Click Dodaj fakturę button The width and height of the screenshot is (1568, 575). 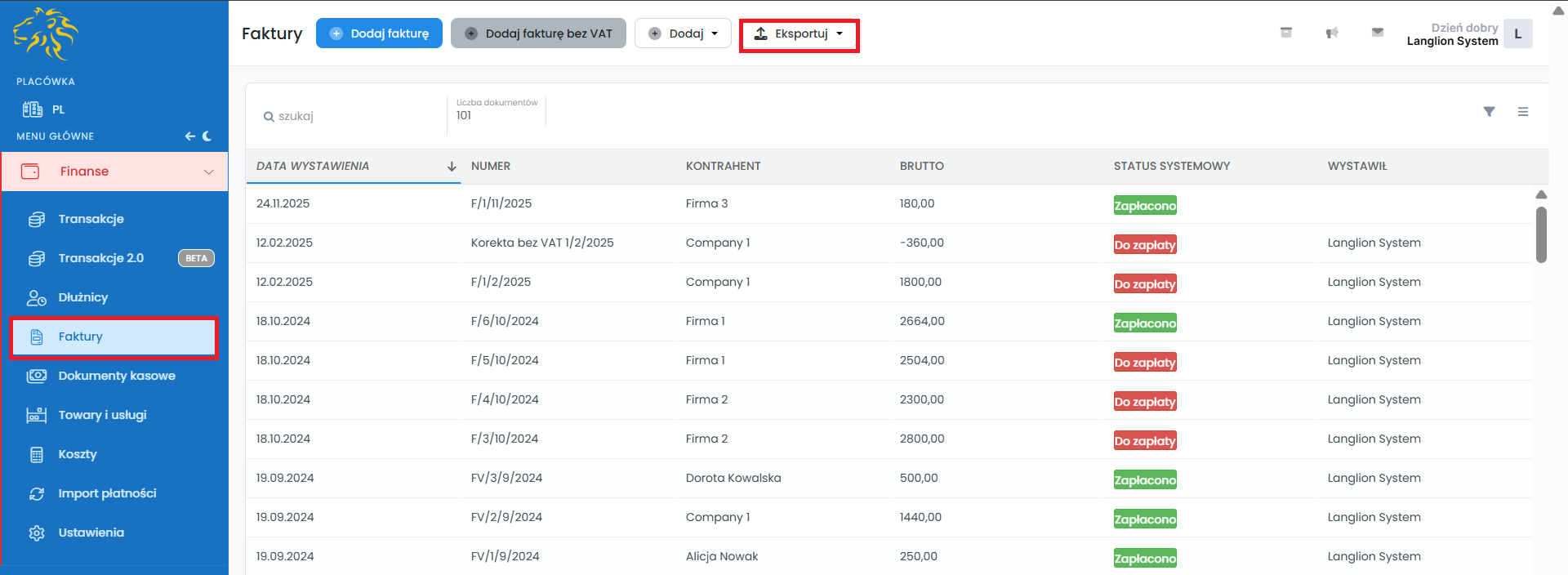coord(379,33)
